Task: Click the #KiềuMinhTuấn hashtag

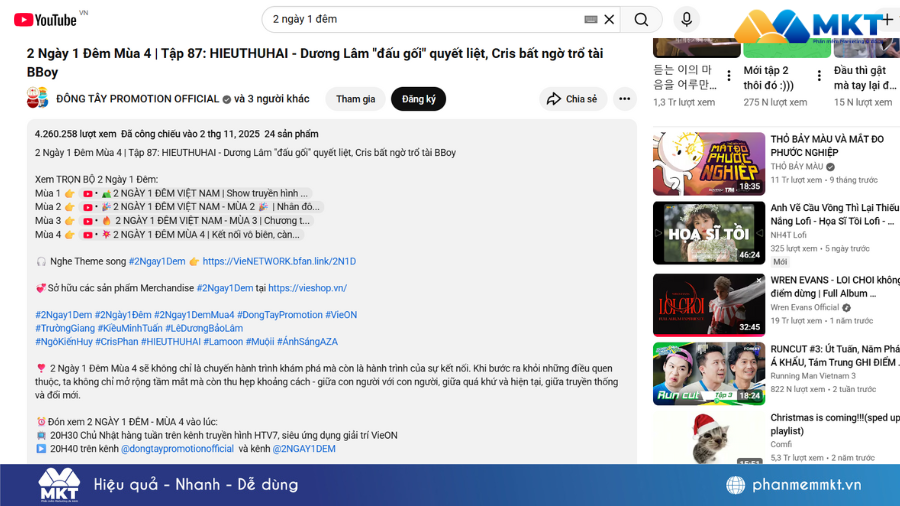Action: [x=130, y=328]
